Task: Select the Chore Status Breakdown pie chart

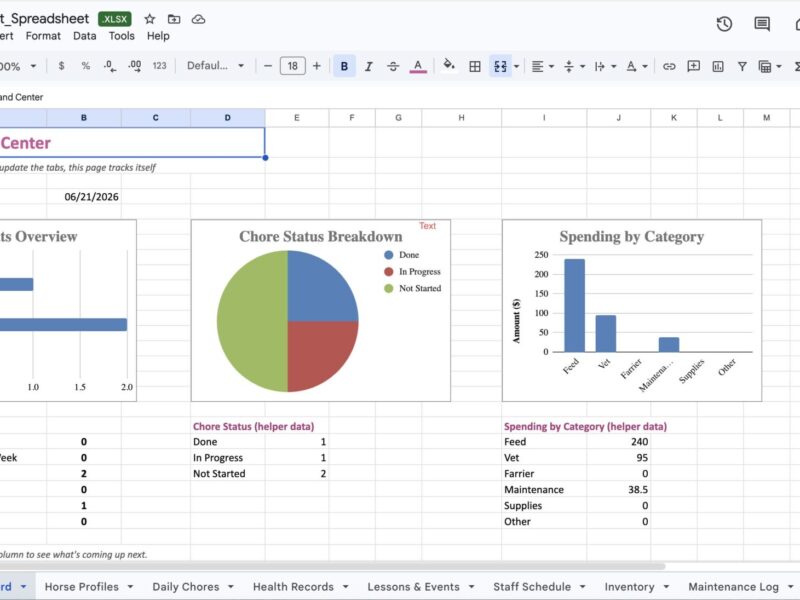Action: click(320, 310)
